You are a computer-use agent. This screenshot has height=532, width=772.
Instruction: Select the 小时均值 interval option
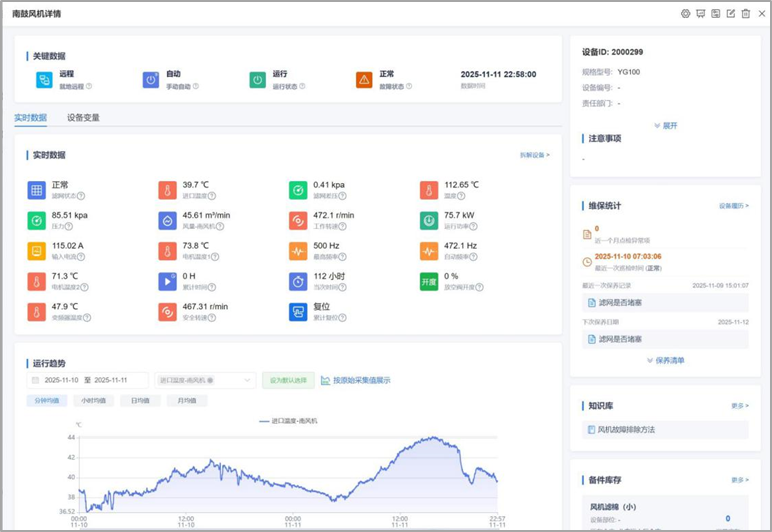[95, 400]
